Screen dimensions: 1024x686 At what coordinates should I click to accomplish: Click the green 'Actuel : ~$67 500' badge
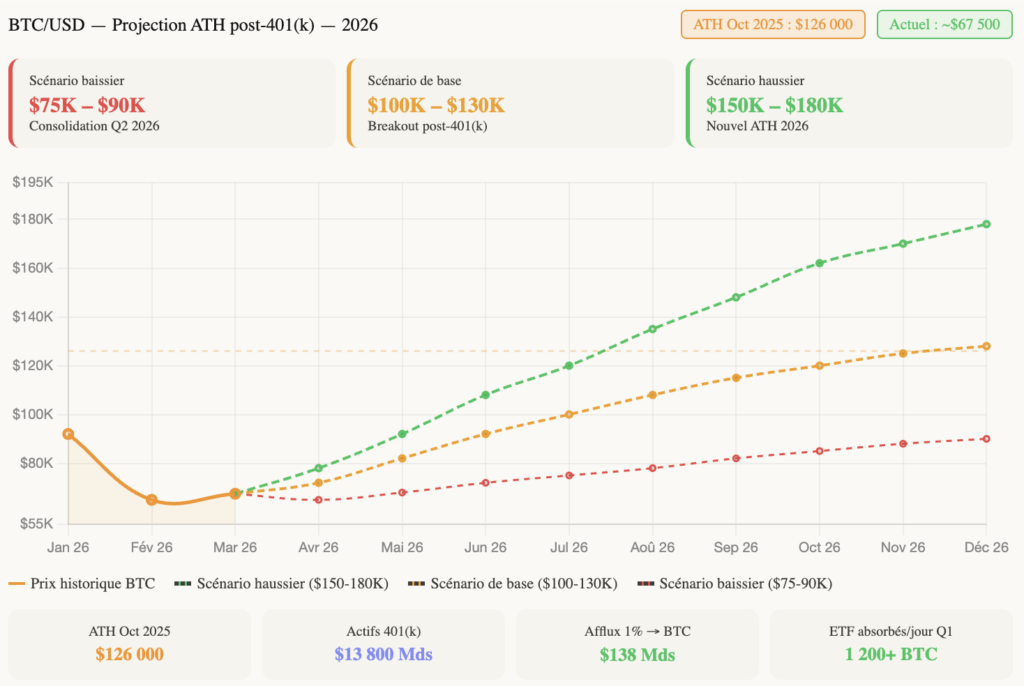click(945, 24)
